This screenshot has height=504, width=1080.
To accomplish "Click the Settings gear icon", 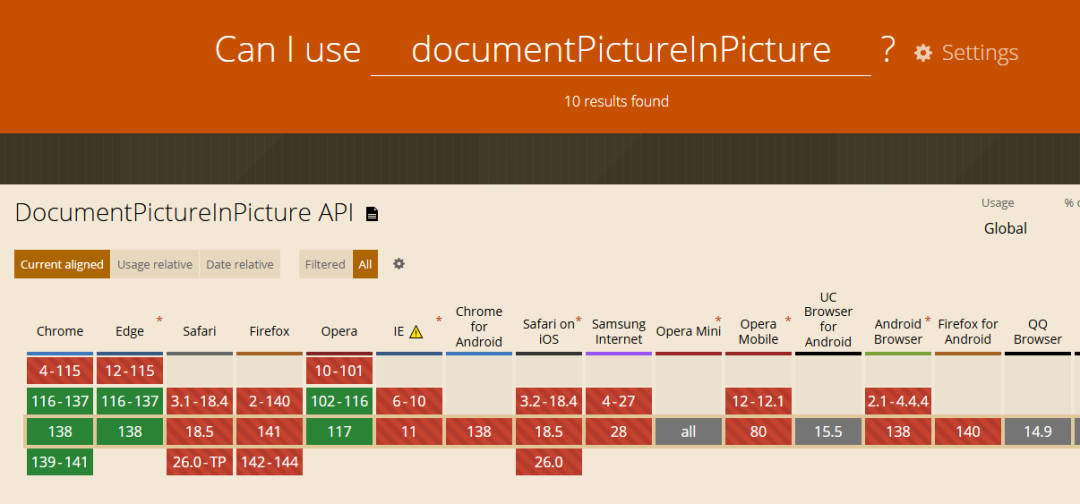I will tap(923, 53).
